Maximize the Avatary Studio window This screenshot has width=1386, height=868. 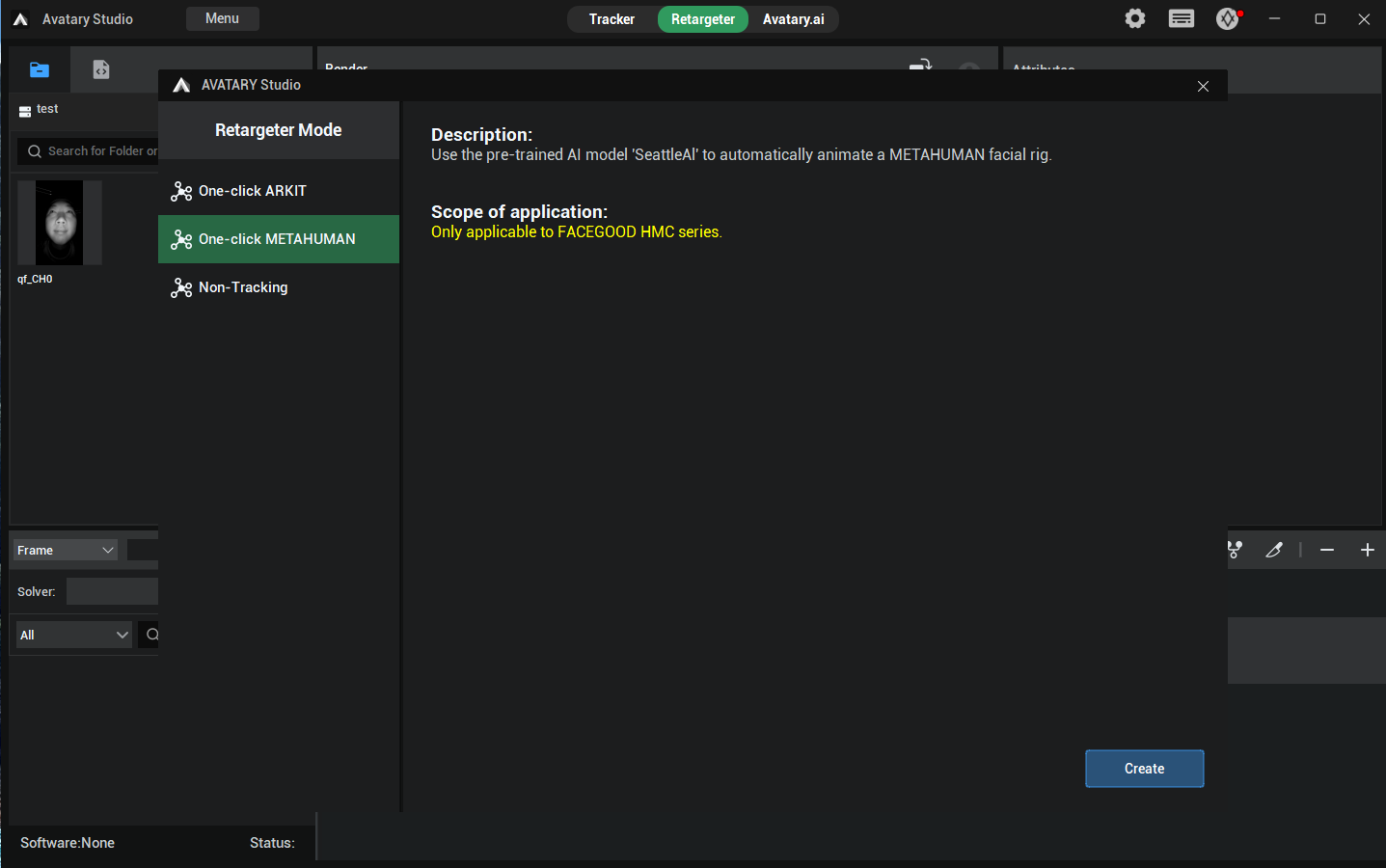[1320, 19]
